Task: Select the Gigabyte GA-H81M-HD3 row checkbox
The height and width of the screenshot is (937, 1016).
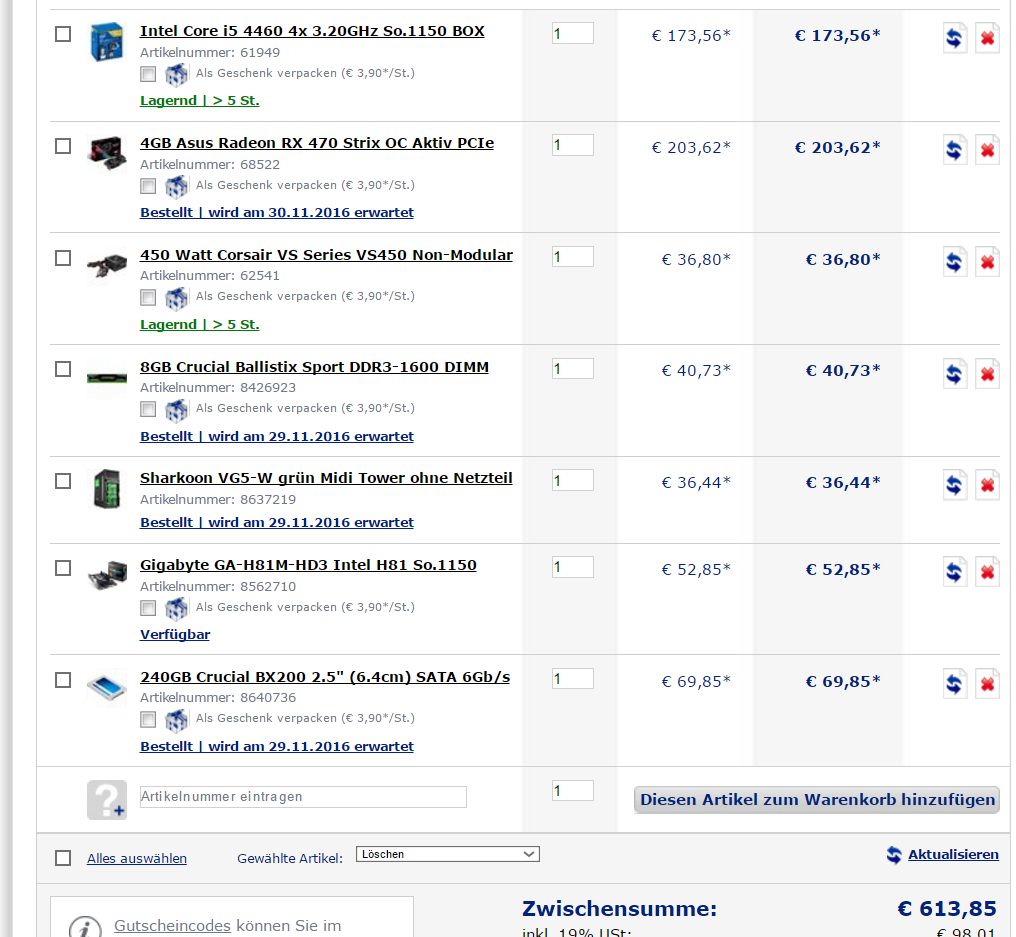Action: point(63,568)
